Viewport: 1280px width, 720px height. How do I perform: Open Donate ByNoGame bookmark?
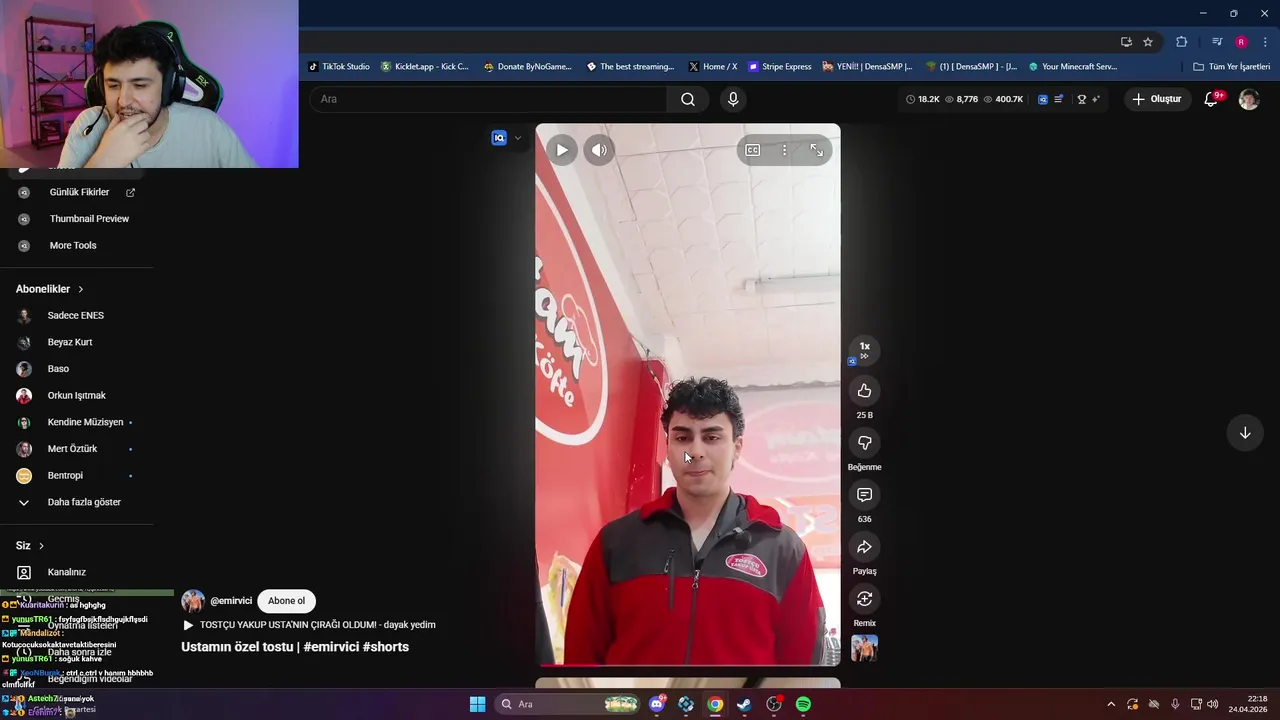527,67
